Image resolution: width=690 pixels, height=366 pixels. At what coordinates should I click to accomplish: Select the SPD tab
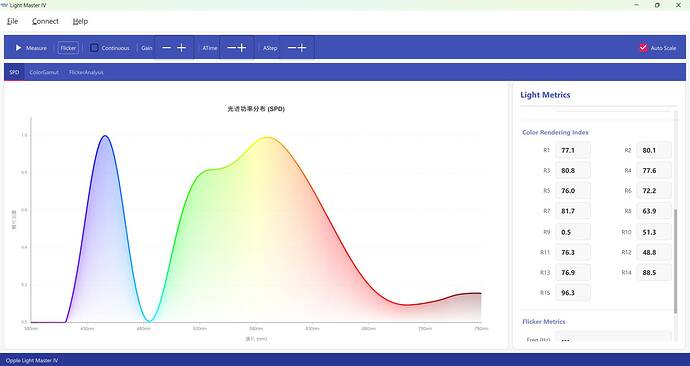tap(14, 72)
